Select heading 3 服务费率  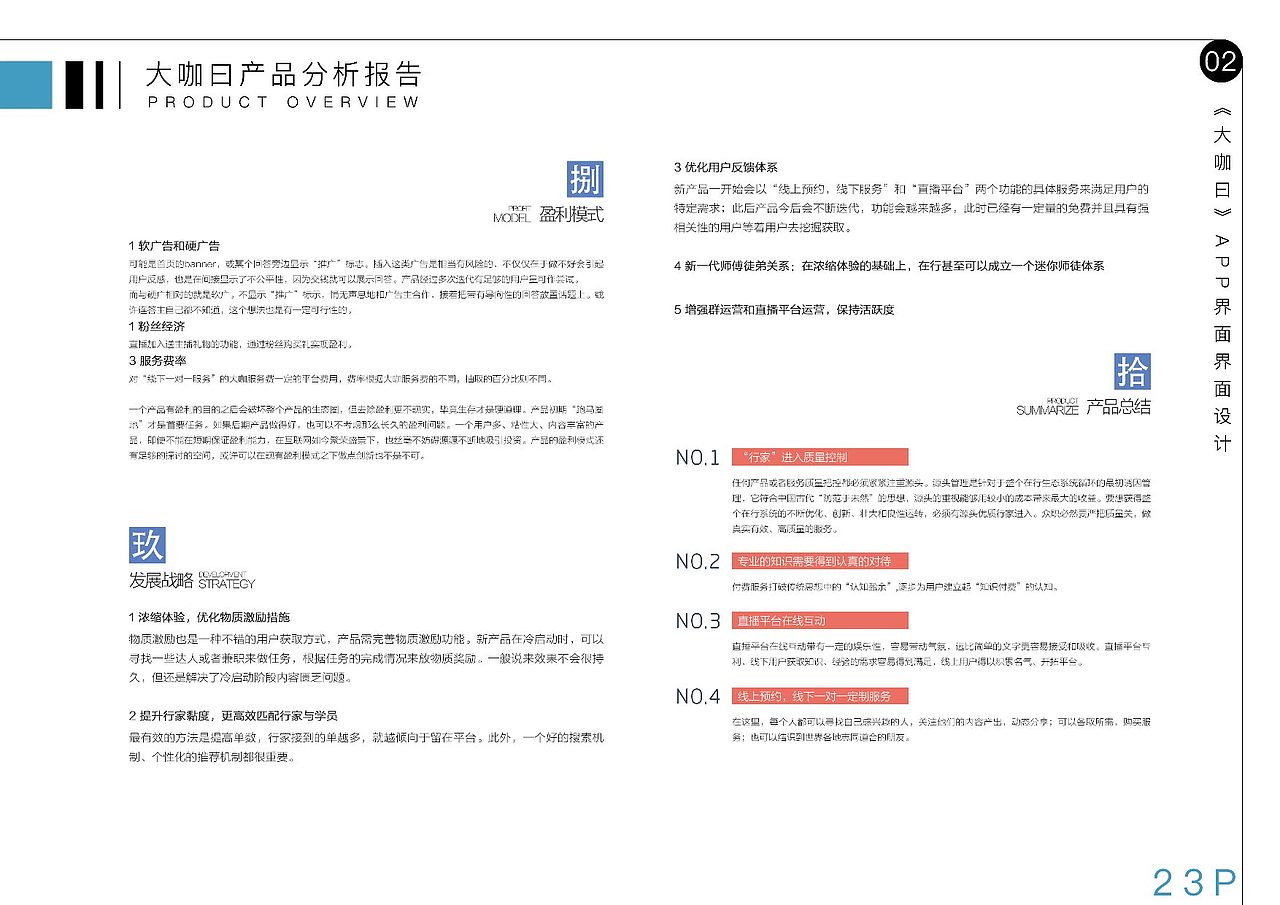coord(156,360)
